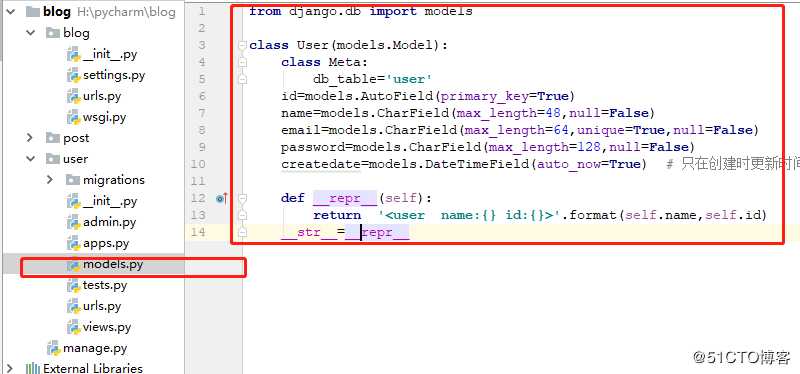This screenshot has width=800, height=374.
Task: Click the External Libraries bar-chart icon
Action: (33, 368)
